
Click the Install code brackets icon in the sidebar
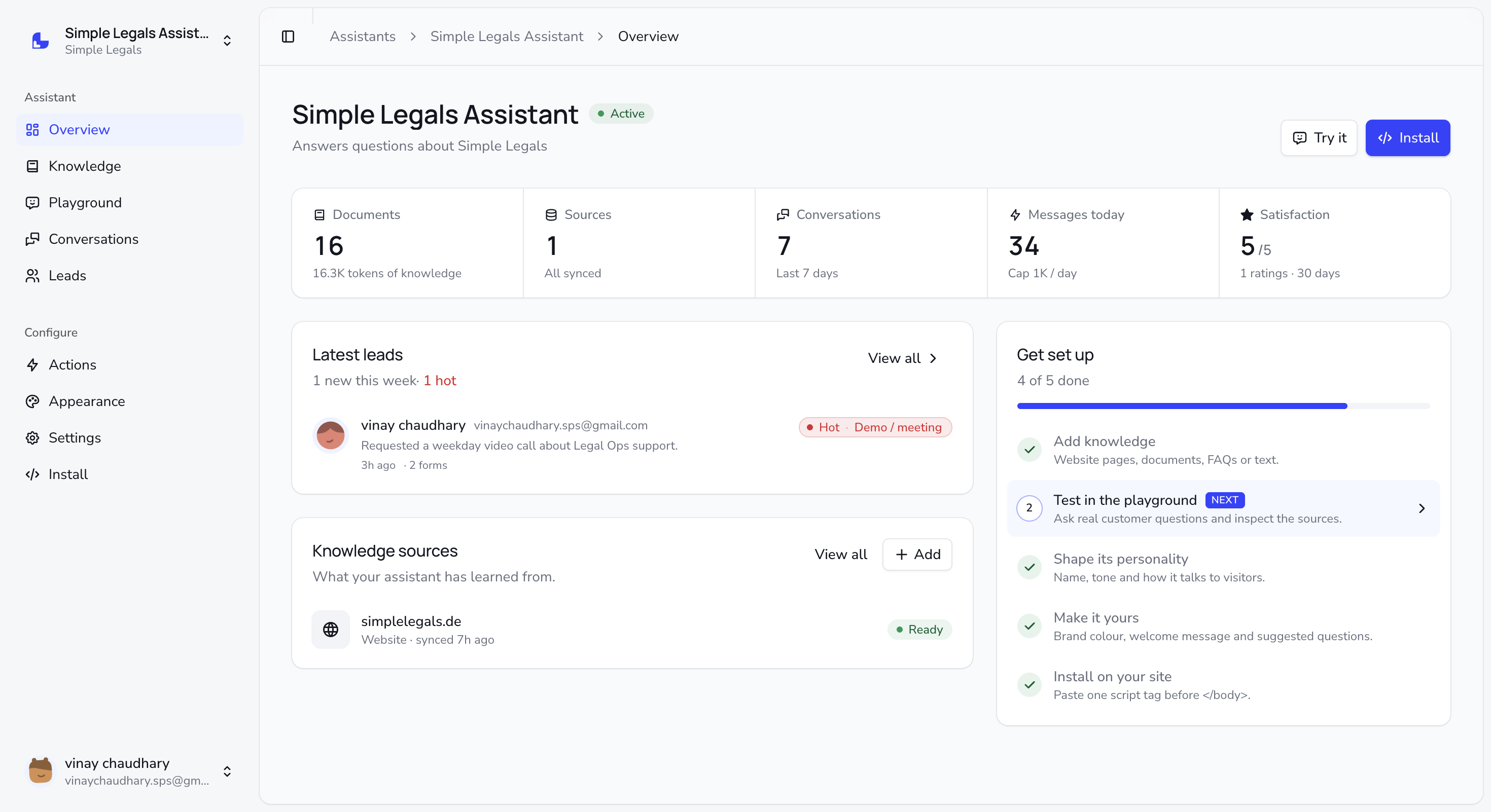click(32, 474)
